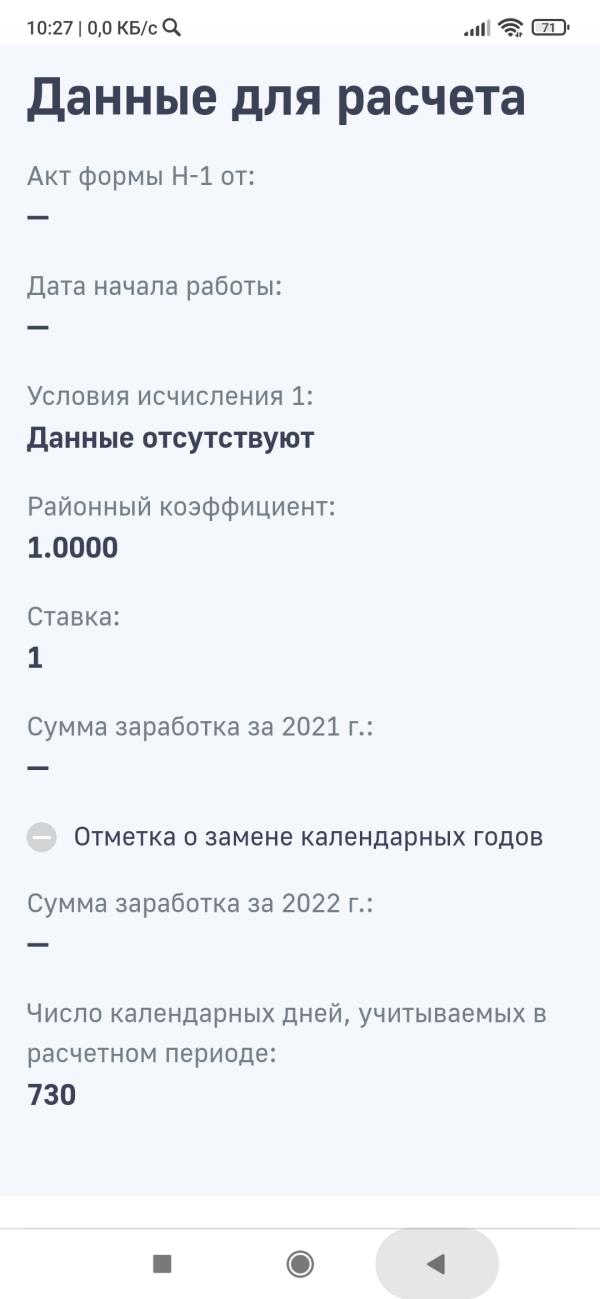The width and height of the screenshot is (600, 1299).
Task: Tap the battery indicator icon
Action: (550, 28)
